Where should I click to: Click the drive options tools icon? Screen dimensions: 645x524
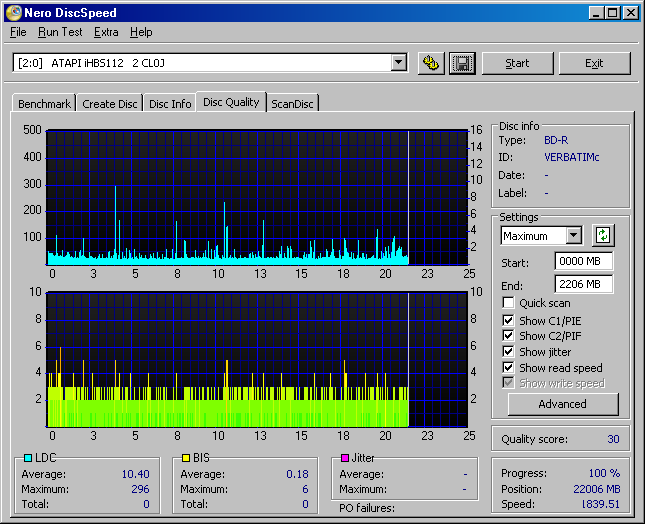pyautogui.click(x=431, y=63)
